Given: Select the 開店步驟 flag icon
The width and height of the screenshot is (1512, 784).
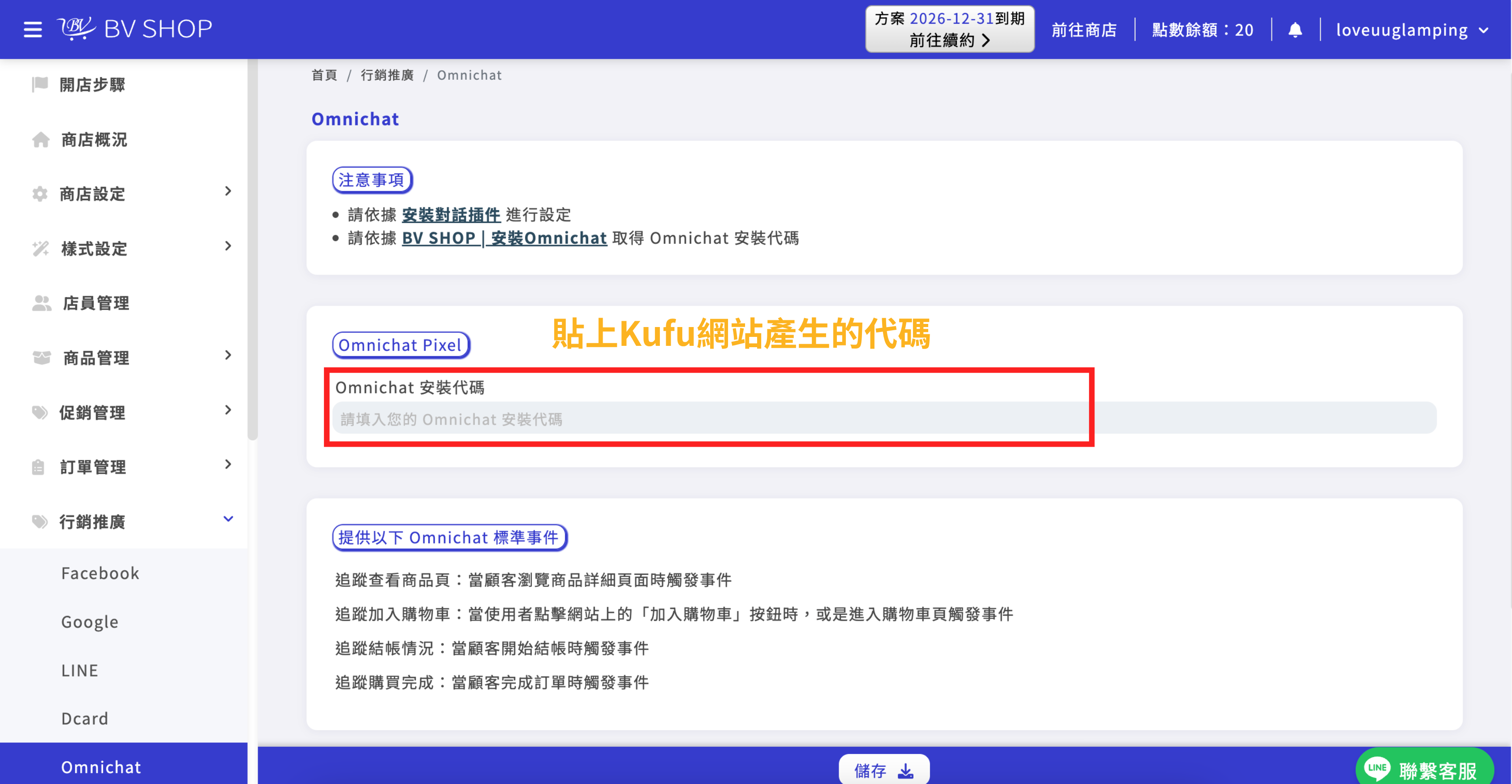Looking at the screenshot, I should click(39, 84).
